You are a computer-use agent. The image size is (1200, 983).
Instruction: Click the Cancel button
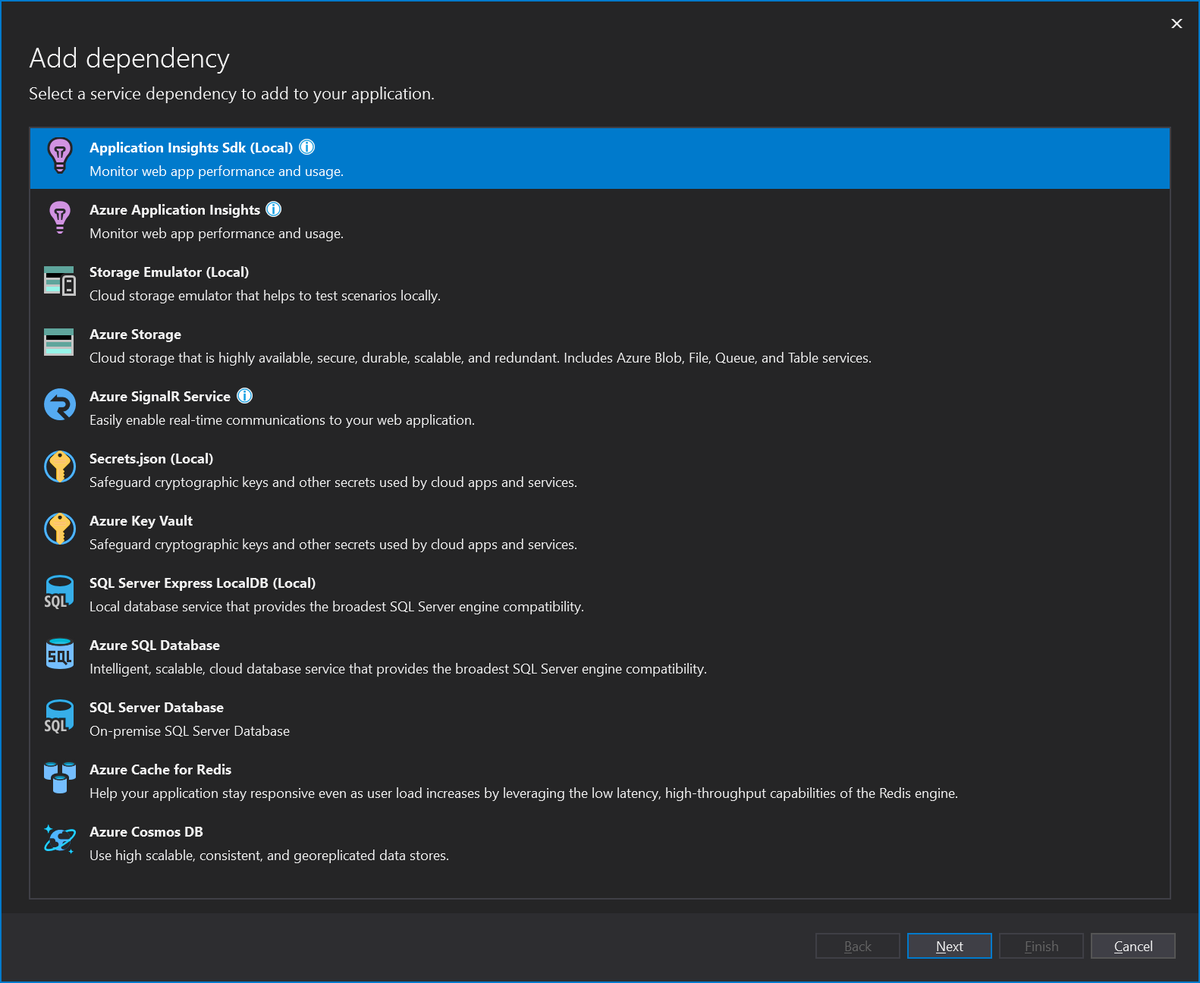pyautogui.click(x=1133, y=946)
